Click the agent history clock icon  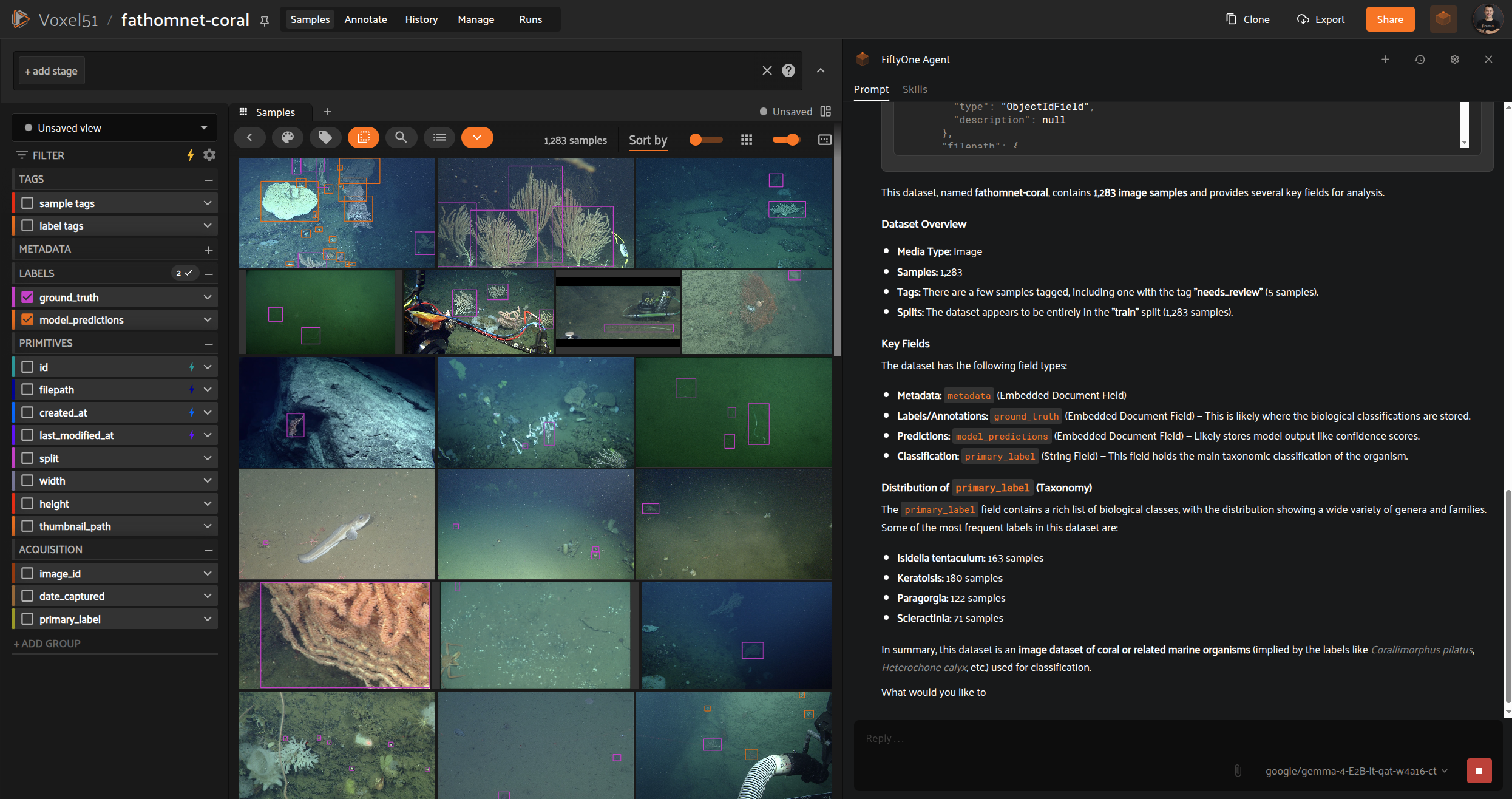pyautogui.click(x=1420, y=59)
